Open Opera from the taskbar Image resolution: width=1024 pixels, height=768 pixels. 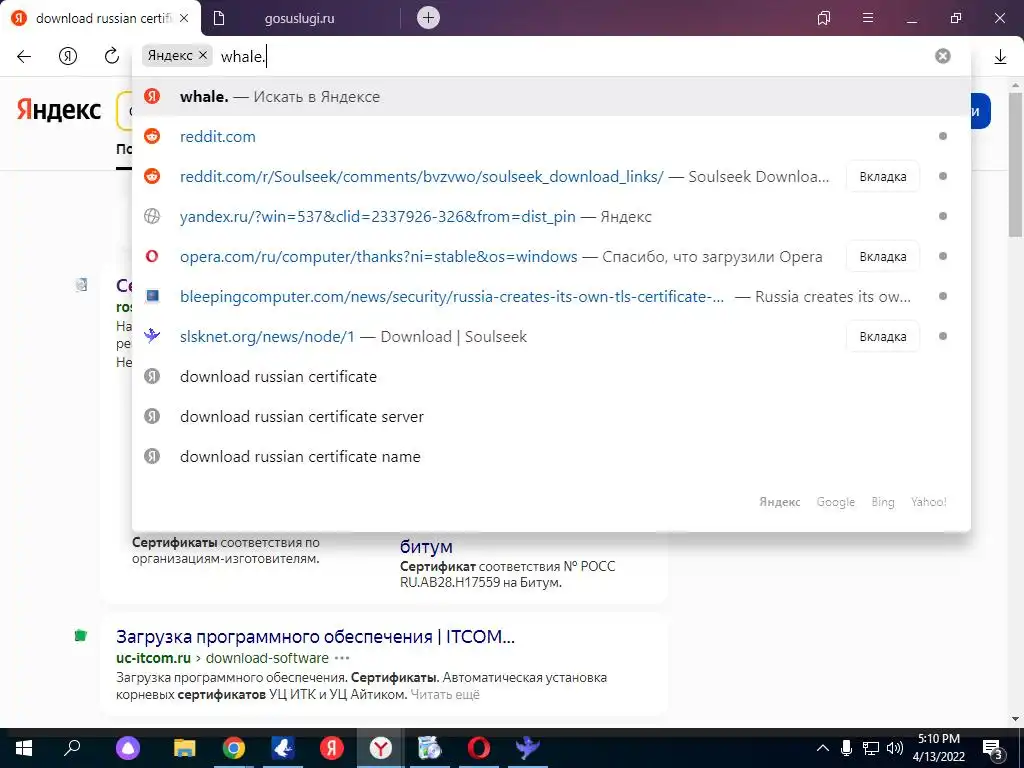(478, 748)
